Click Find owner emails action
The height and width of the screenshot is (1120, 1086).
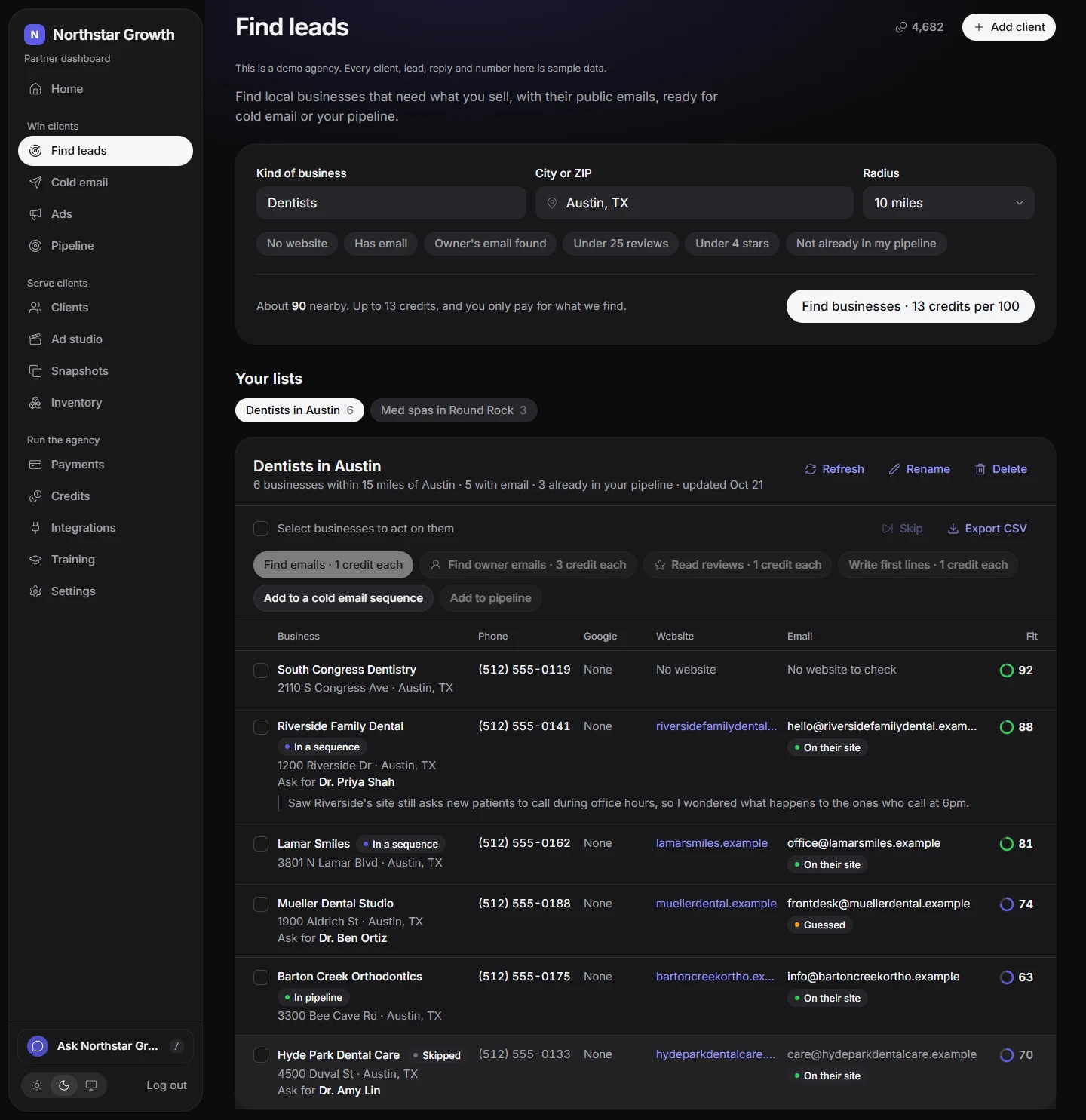tap(528, 565)
